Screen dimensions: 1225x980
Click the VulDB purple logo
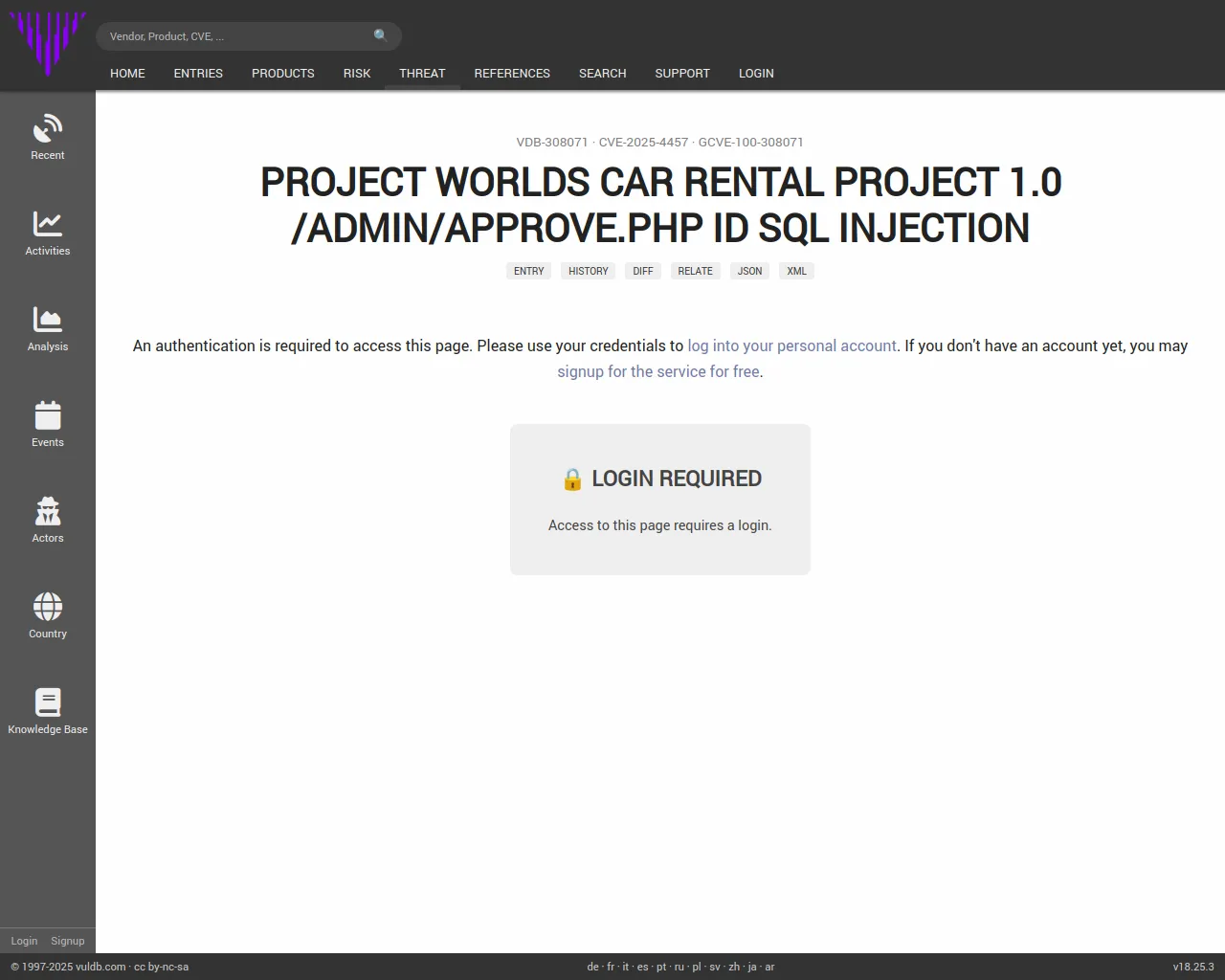[48, 44]
